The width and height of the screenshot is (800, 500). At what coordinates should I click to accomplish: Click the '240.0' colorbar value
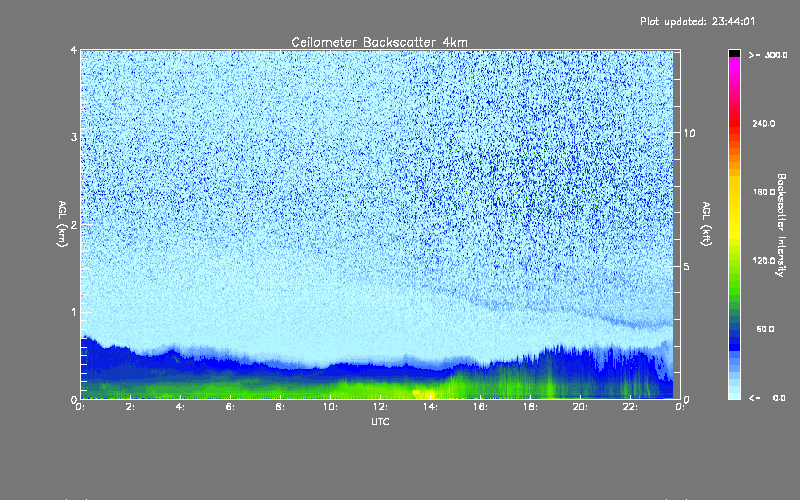click(x=764, y=123)
